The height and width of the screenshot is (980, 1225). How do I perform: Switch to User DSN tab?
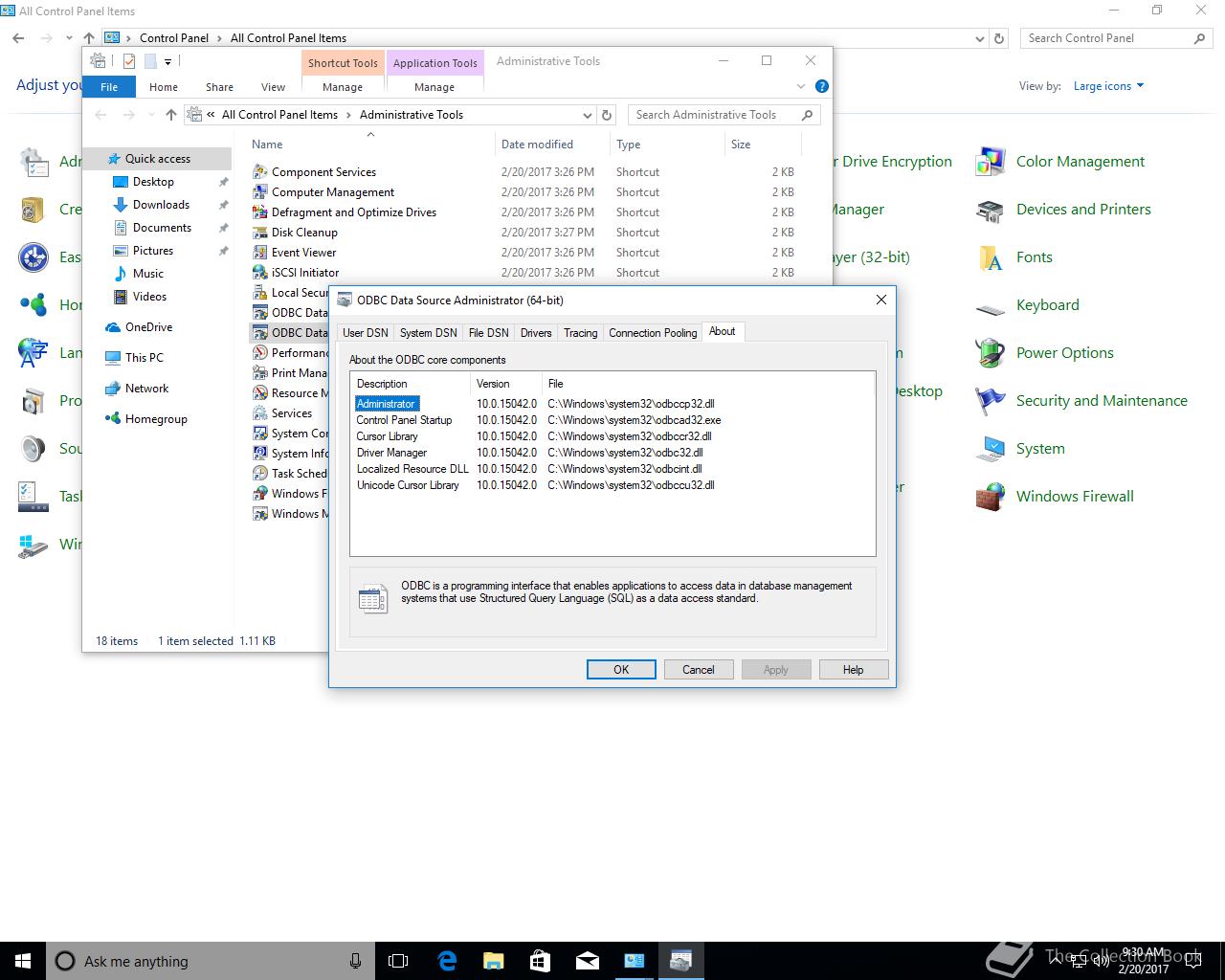366,333
